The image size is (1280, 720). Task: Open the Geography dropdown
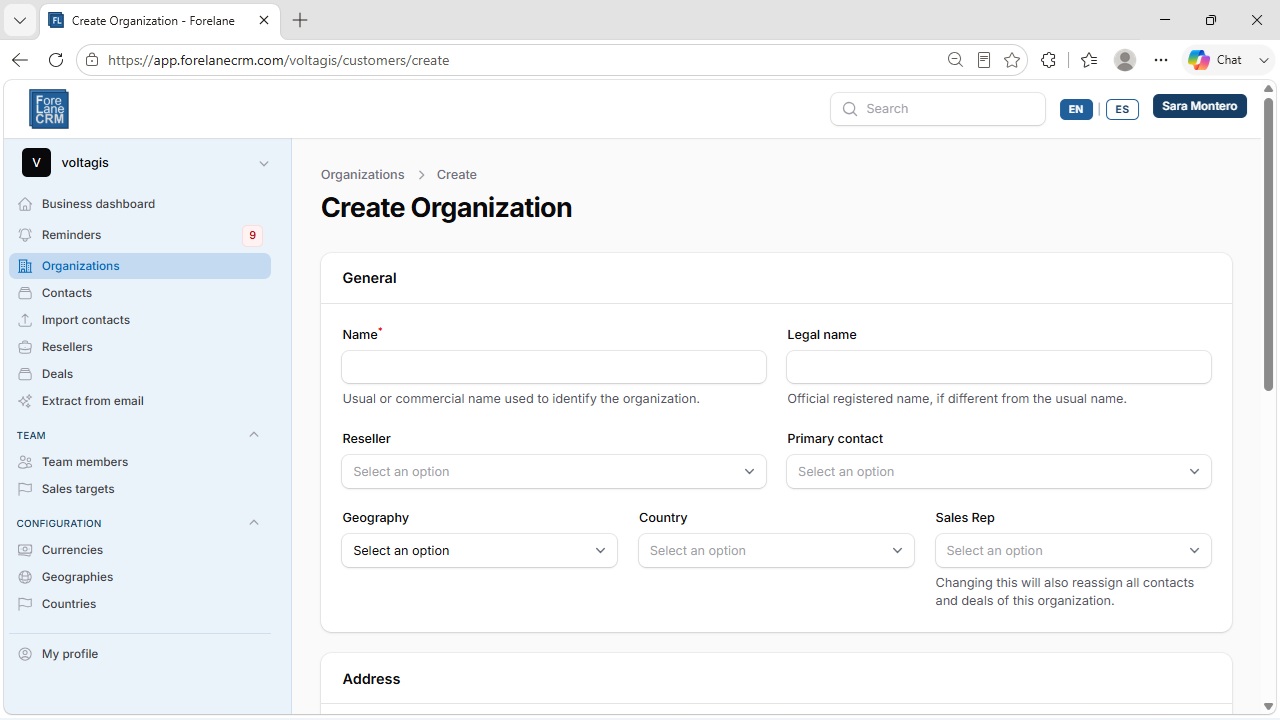click(x=480, y=551)
